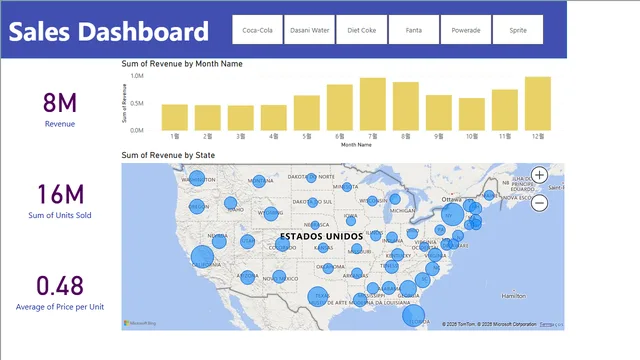Viewport: 640px width, 360px height.
Task: Choose Diet Coke in the slicer
Action: (x=362, y=30)
